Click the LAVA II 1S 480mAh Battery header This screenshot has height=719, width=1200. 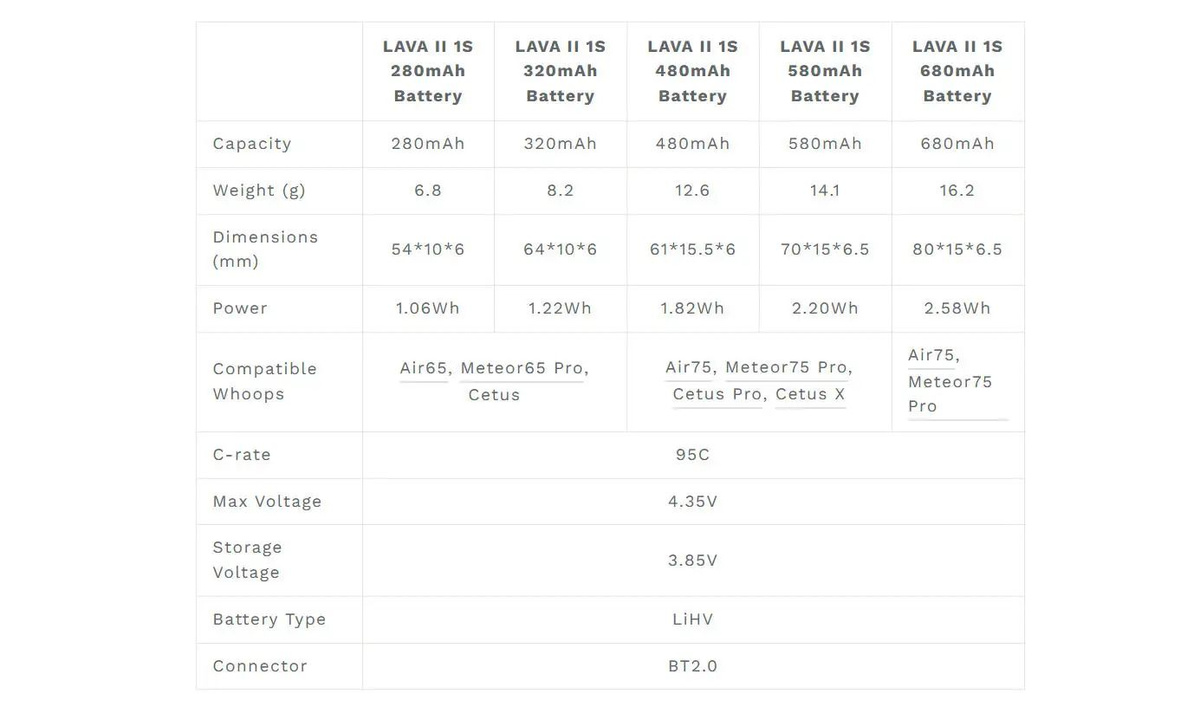tap(692, 71)
